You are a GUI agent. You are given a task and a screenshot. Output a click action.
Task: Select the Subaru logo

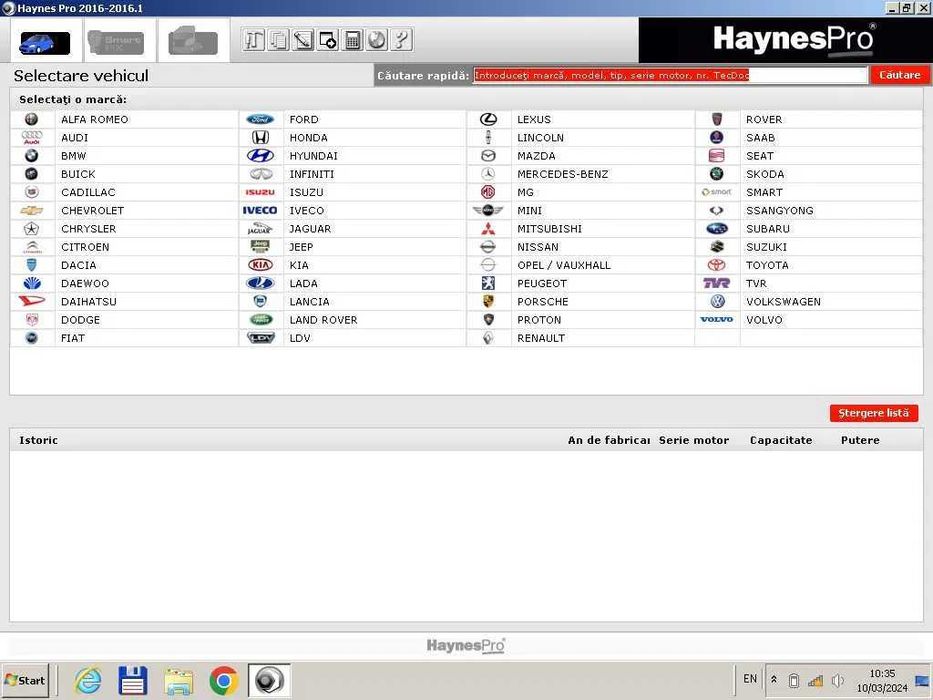717,229
